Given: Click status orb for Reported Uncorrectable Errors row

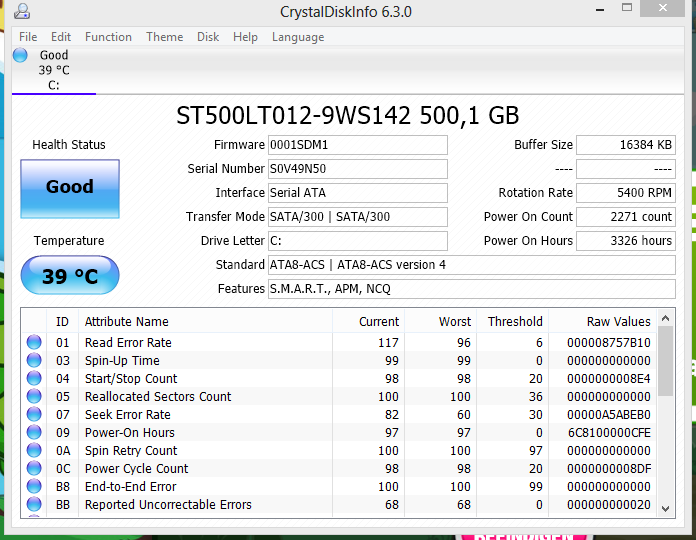Looking at the screenshot, I should click(34, 504).
